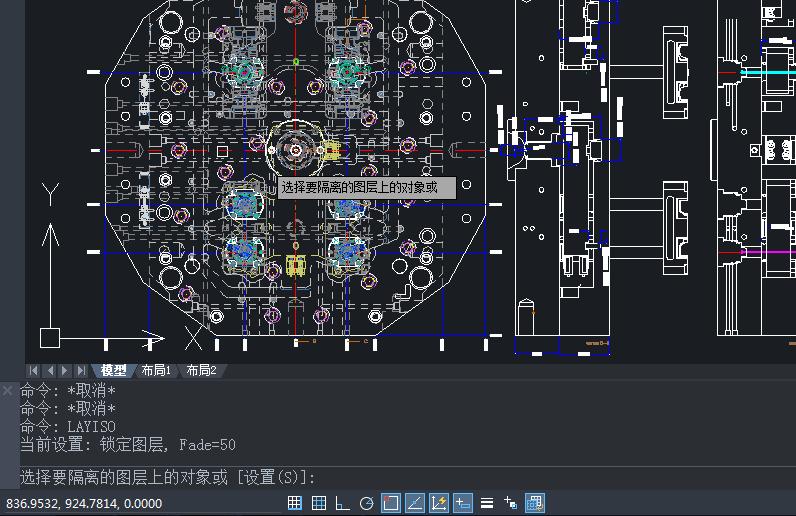This screenshot has width=796, height=516.
Task: Select the cyan horizontal line at right
Action: pyautogui.click(x=768, y=73)
